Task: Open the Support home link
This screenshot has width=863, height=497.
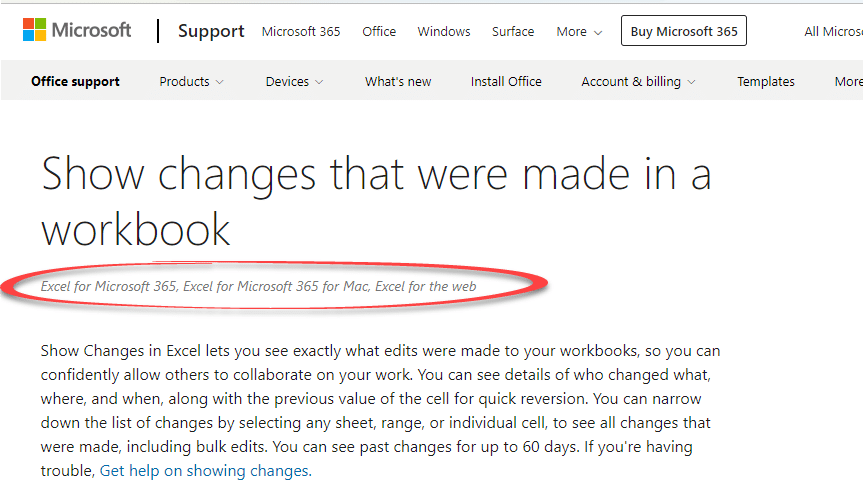Action: click(x=211, y=31)
